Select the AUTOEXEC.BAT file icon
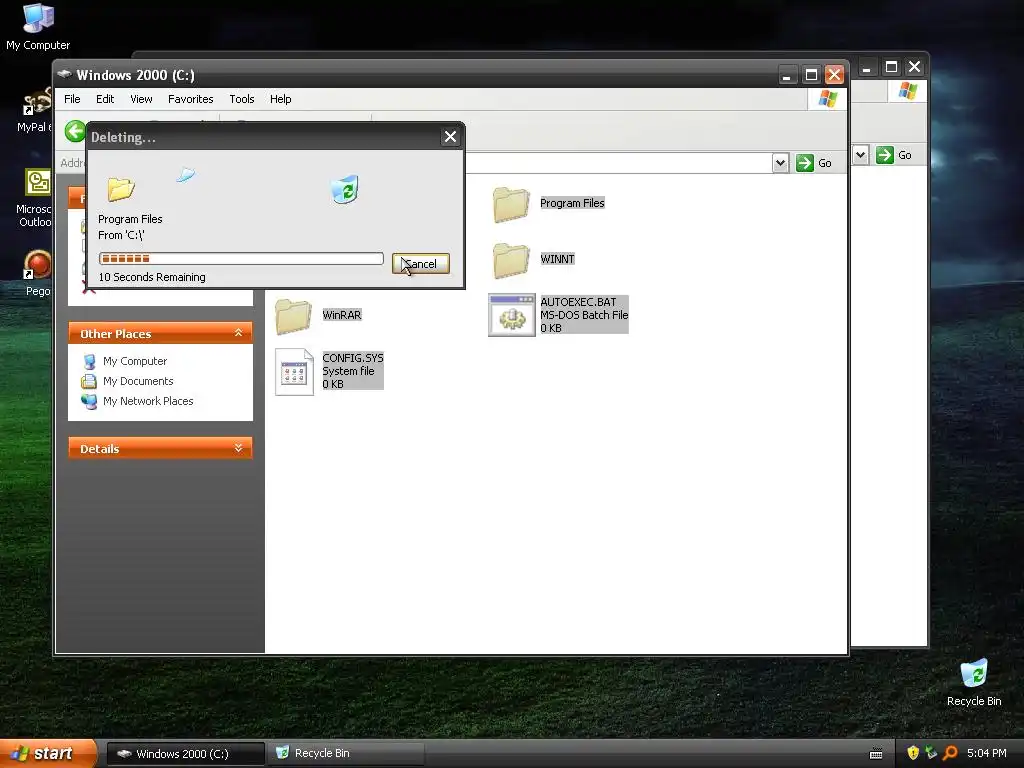Screen dimensions: 1024x768 tap(511, 315)
